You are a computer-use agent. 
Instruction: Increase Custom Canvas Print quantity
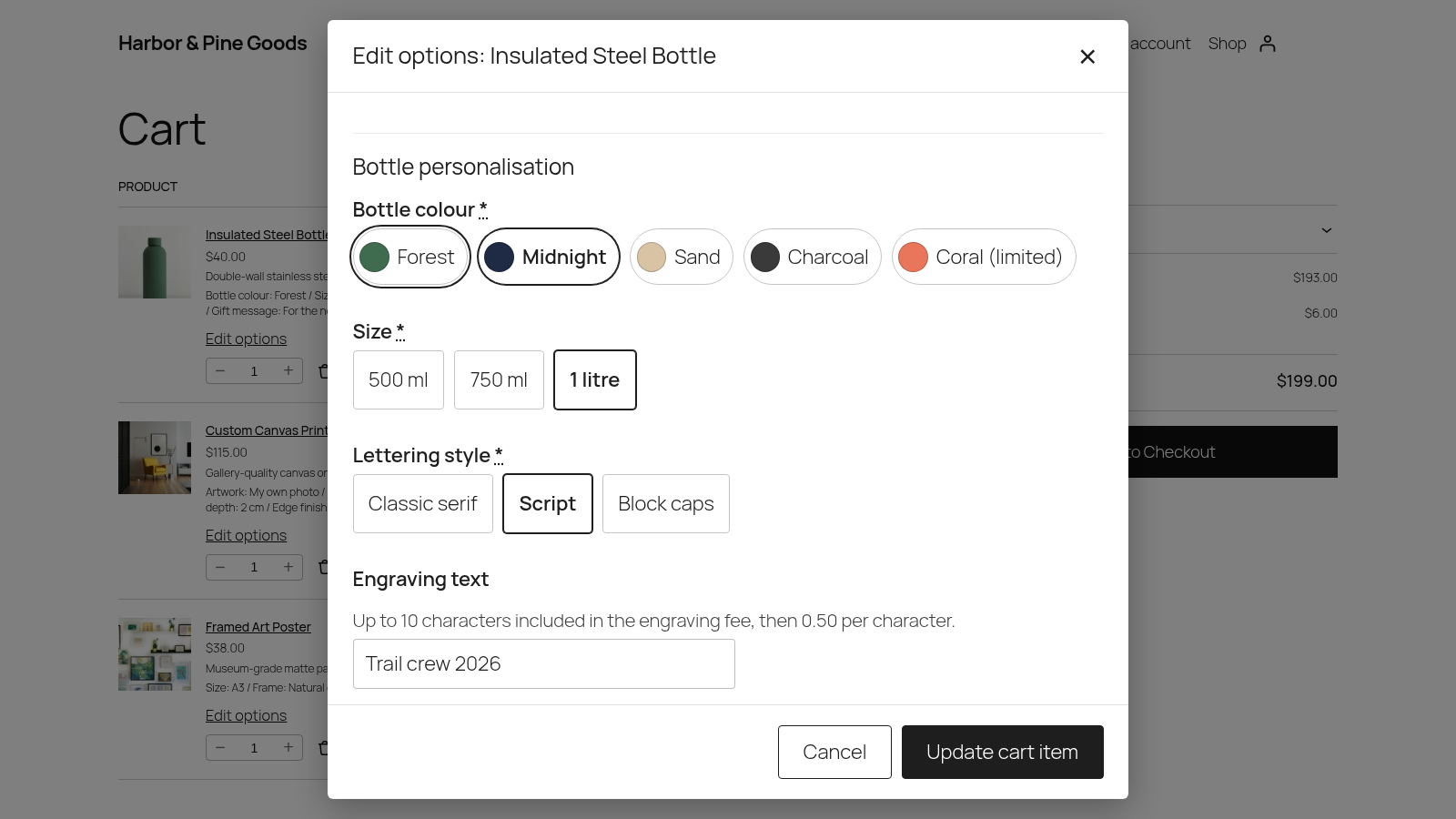click(x=288, y=567)
